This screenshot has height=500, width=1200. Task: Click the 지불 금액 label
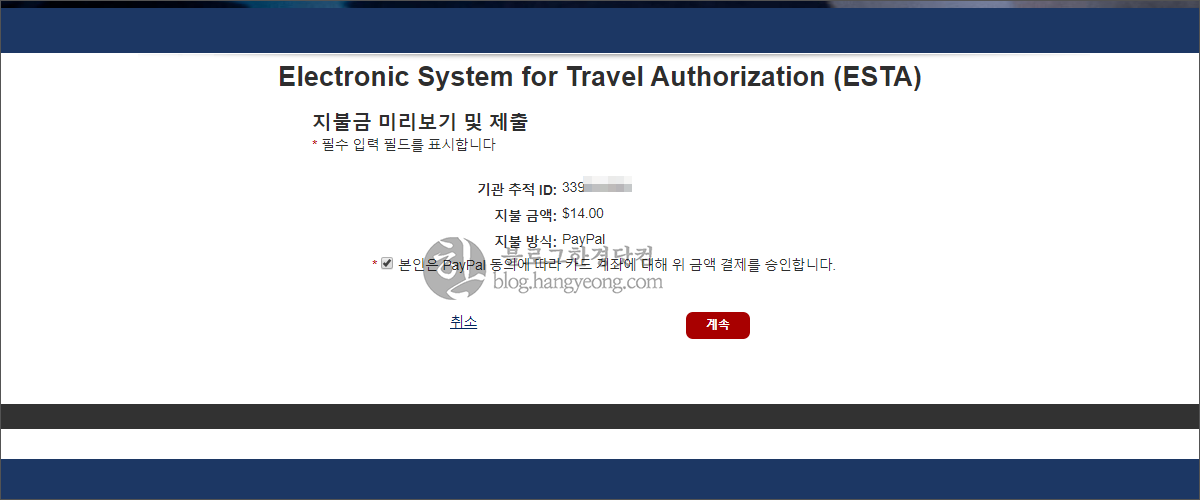coord(525,215)
